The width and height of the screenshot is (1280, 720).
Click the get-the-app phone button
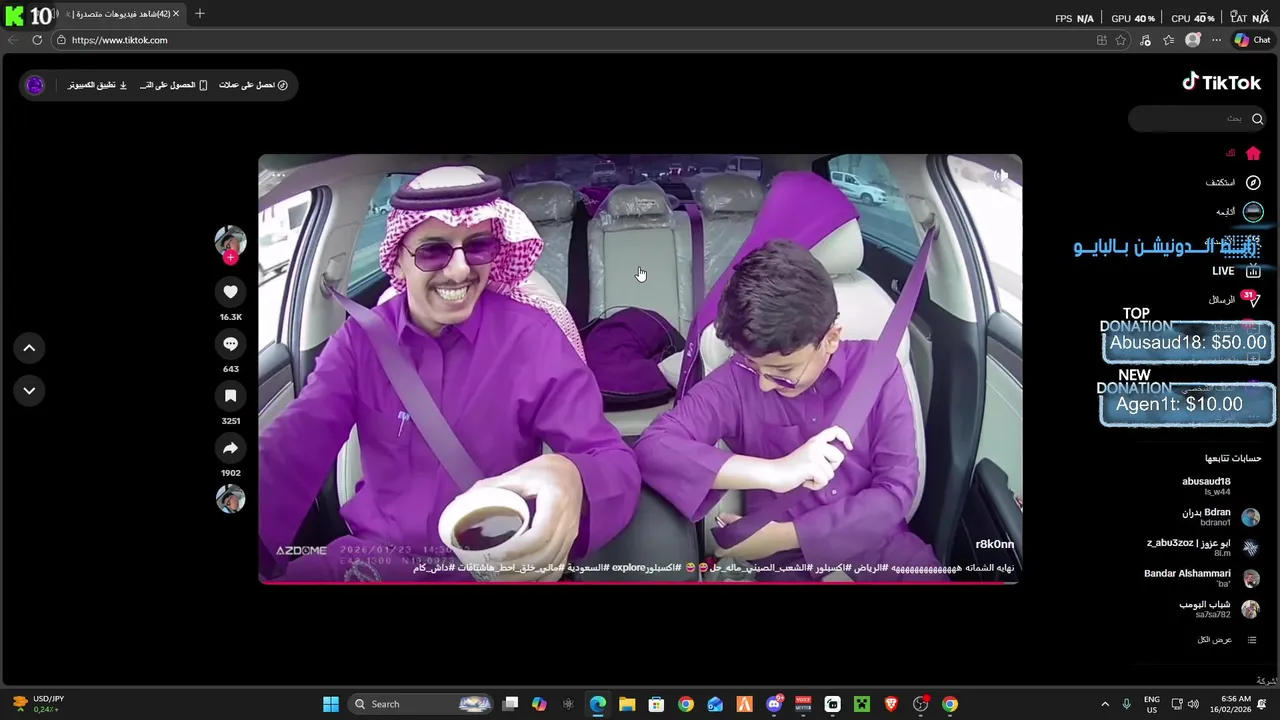174,85
